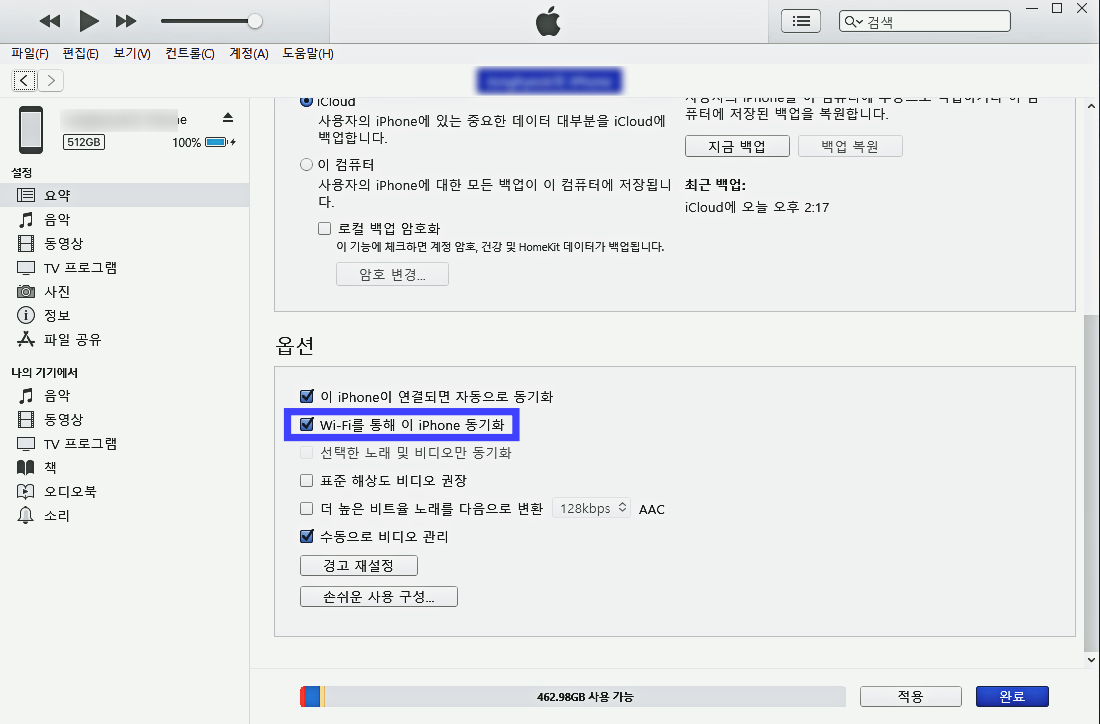1100x724 pixels.
Task: Click the 최근 백업 time text
Action: [x=757, y=208]
